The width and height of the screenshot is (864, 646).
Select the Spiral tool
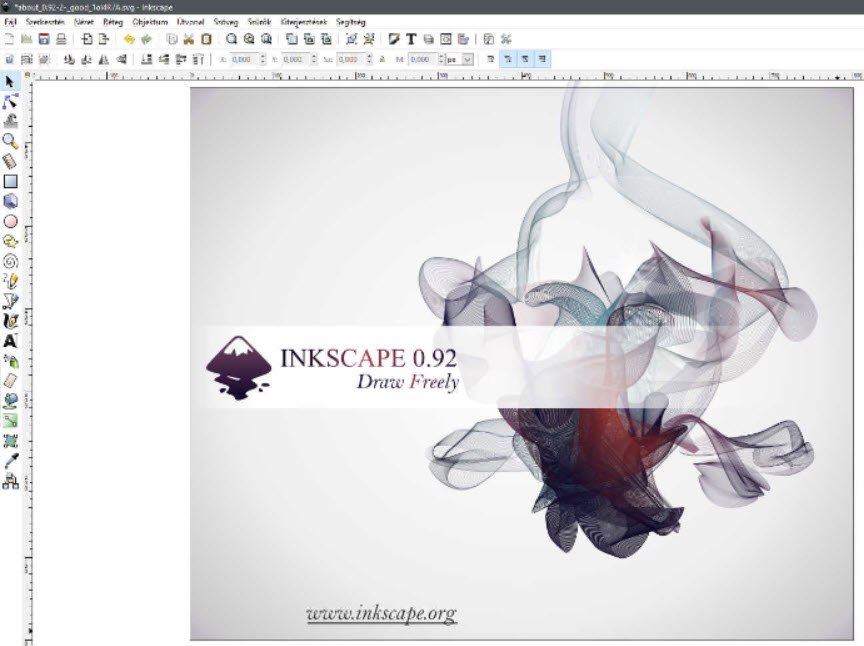(x=10, y=261)
